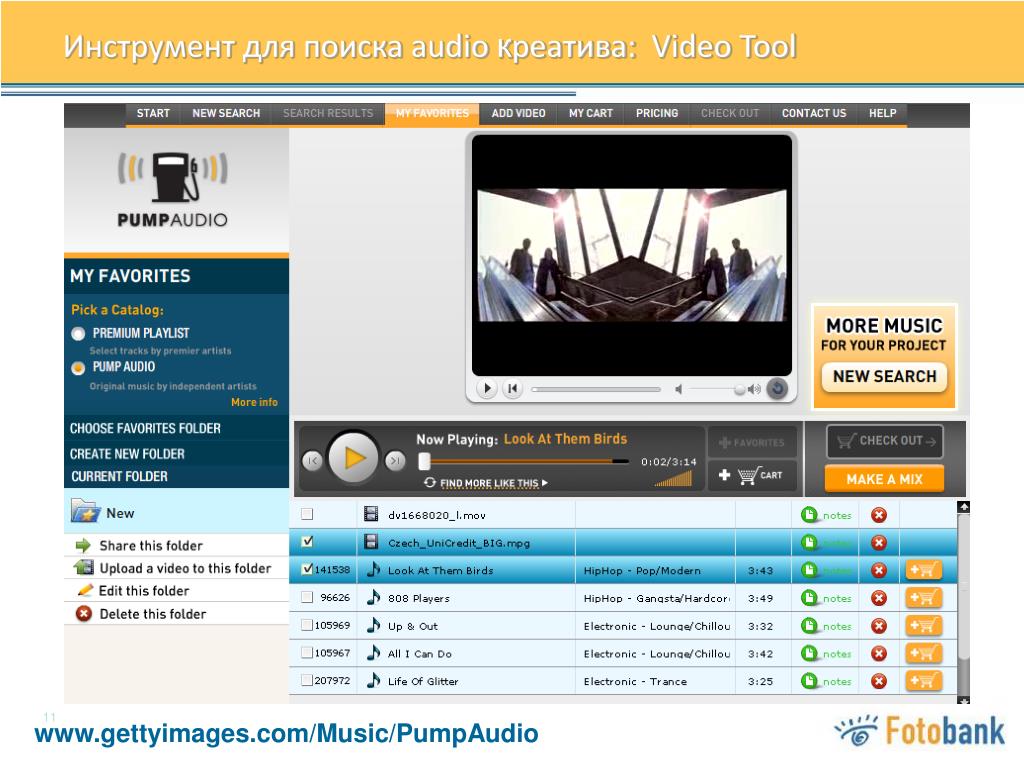The width and height of the screenshot is (1024, 768).
Task: Open the More info link
Action: click(x=254, y=402)
